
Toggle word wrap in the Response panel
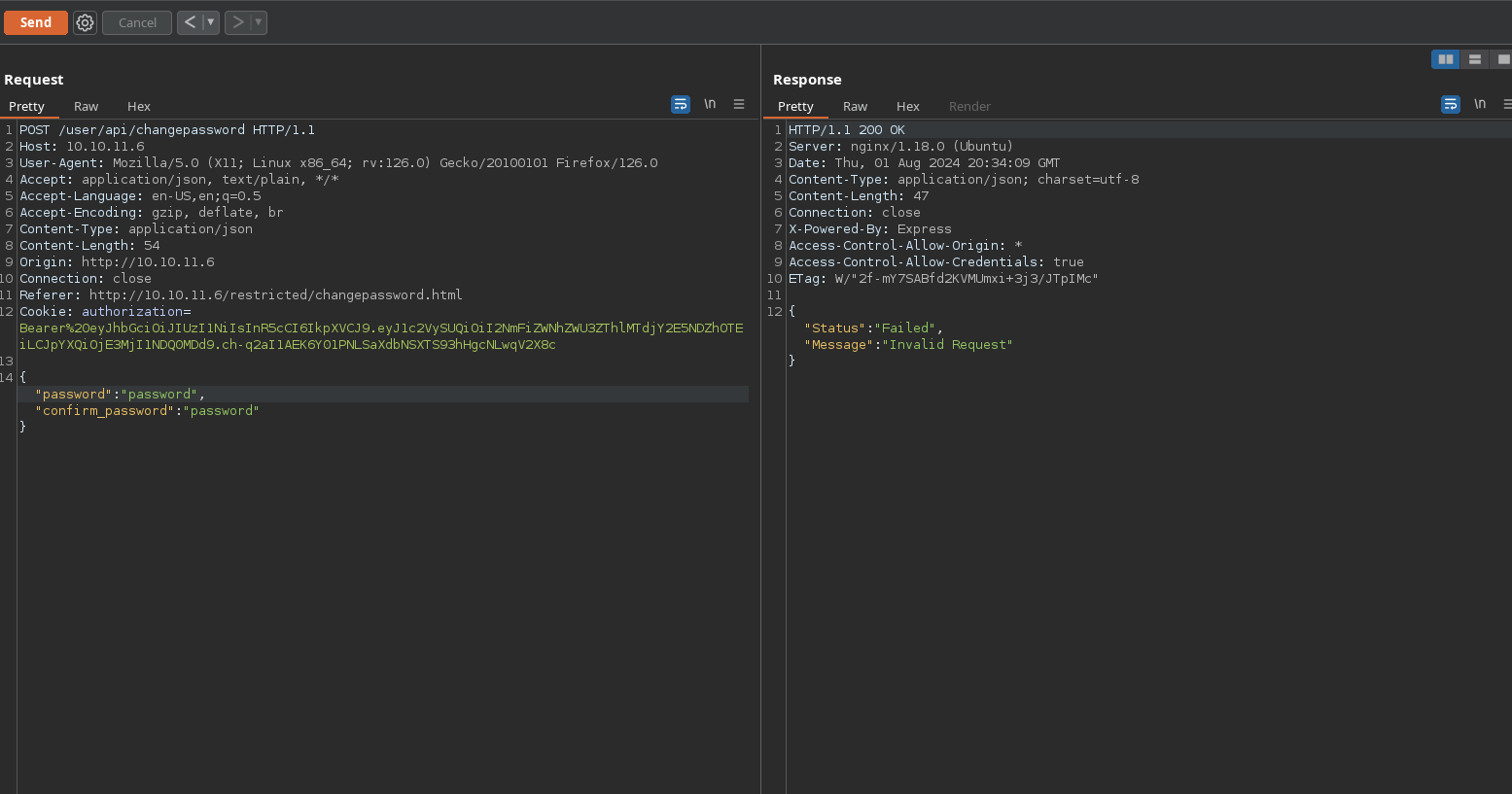[x=1451, y=104]
